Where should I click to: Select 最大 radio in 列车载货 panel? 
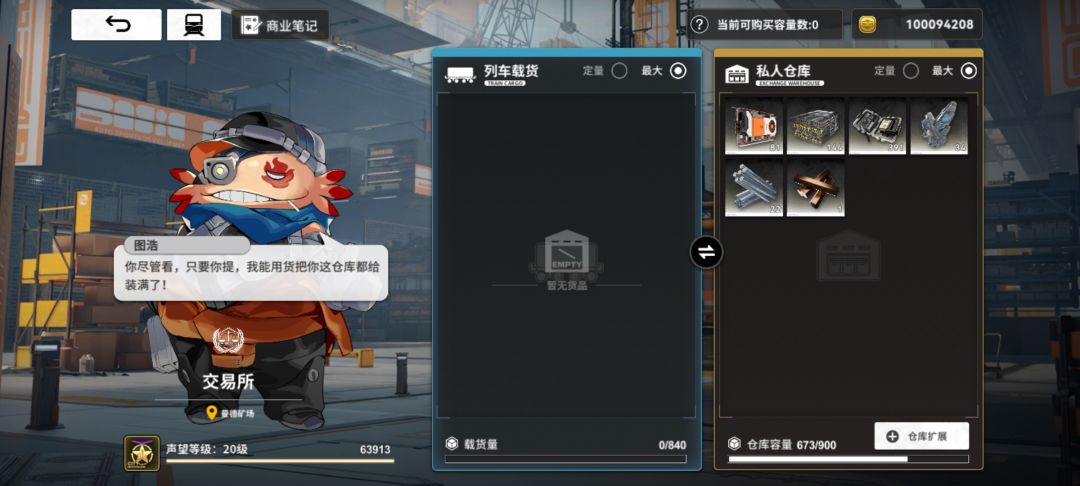(678, 70)
